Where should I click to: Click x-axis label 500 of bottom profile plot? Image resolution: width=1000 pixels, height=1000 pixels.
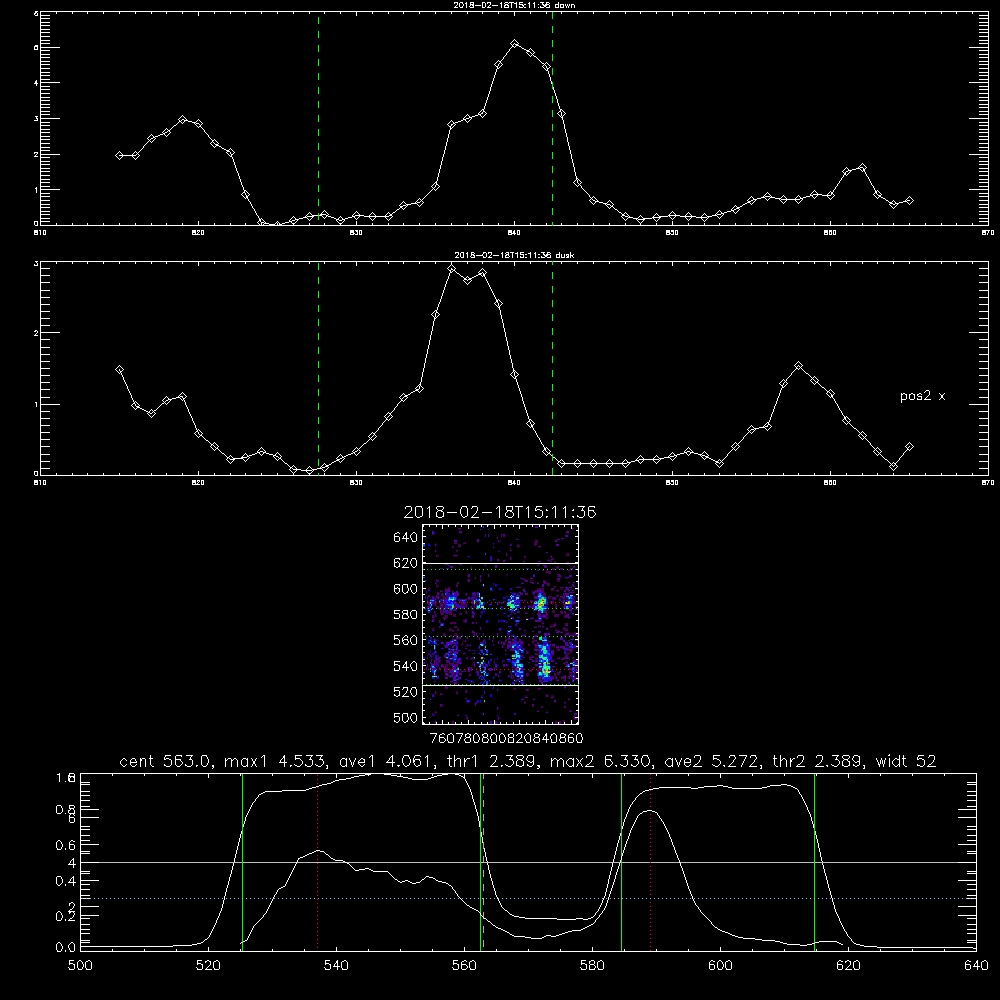point(80,966)
